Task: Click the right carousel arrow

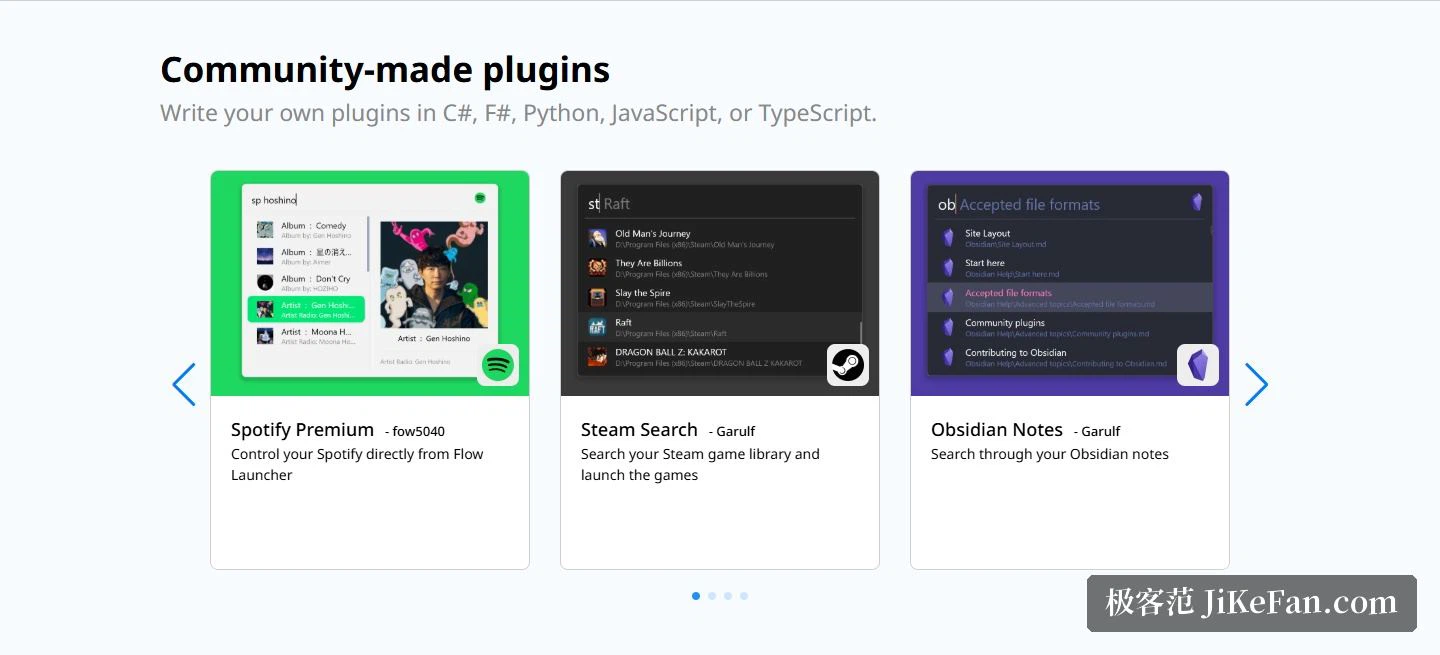Action: click(x=1256, y=384)
